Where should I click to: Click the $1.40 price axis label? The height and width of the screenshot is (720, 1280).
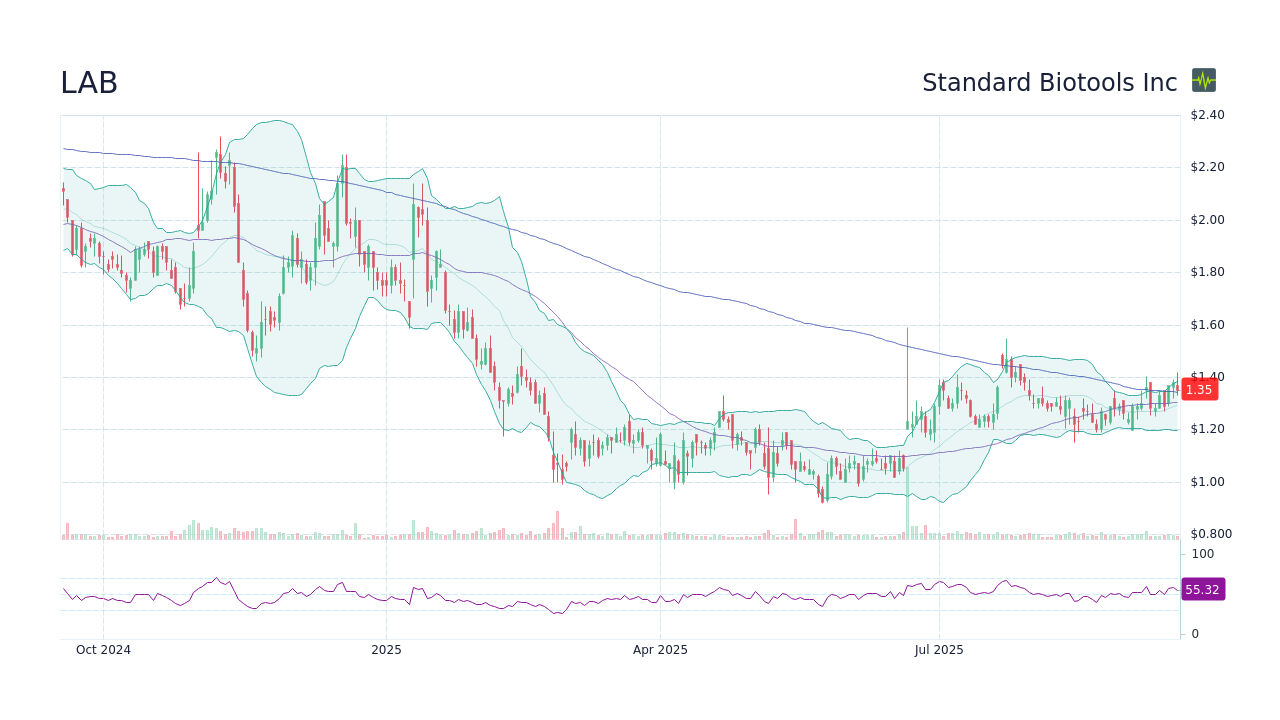1207,377
